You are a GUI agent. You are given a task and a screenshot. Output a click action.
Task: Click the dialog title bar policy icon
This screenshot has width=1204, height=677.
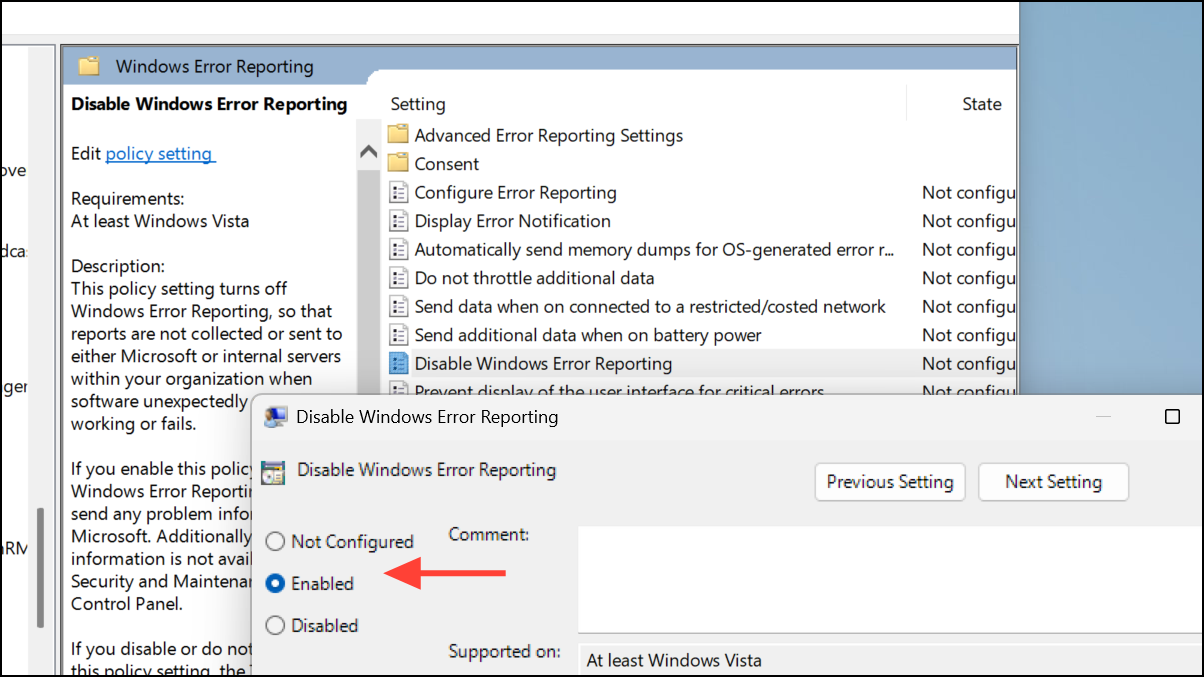click(274, 417)
